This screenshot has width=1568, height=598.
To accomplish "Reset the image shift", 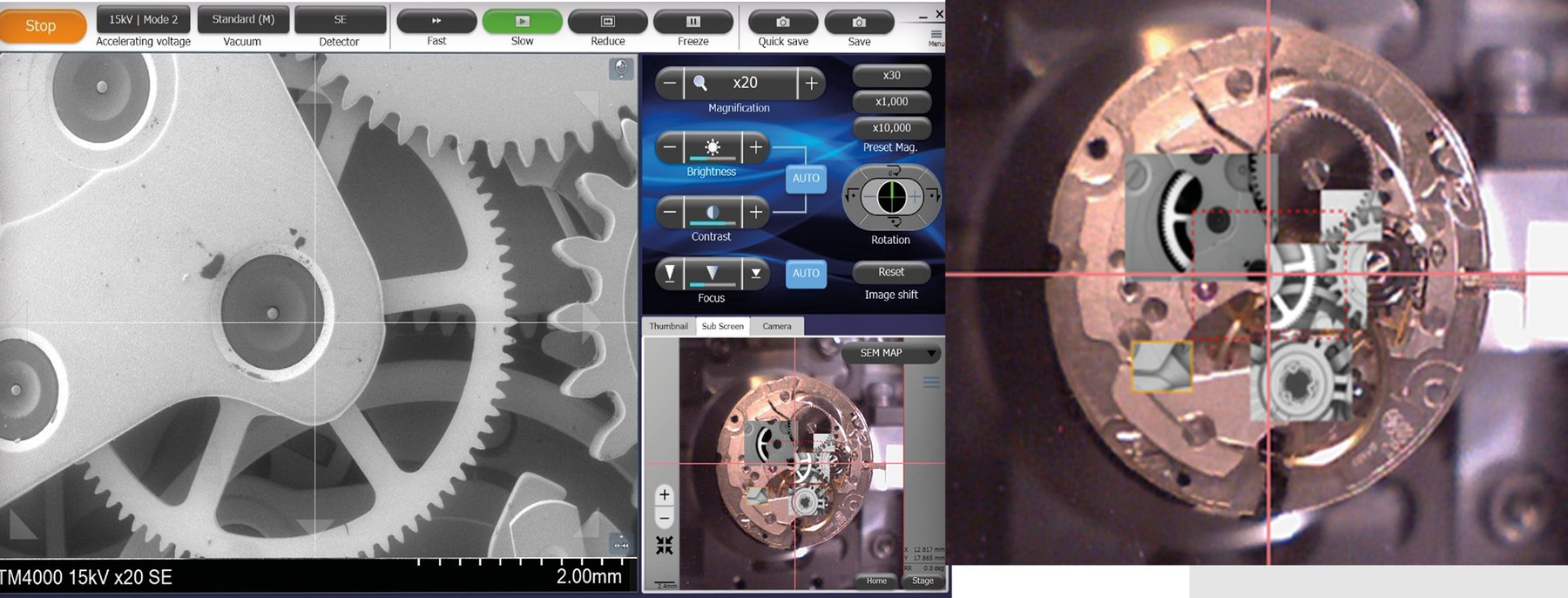I will (891, 273).
